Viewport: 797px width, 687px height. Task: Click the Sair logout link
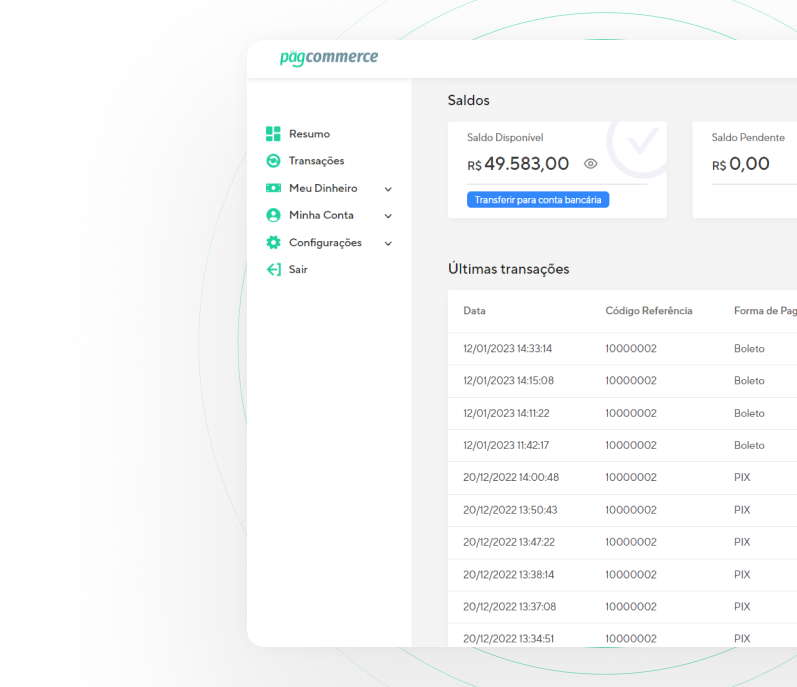click(298, 269)
